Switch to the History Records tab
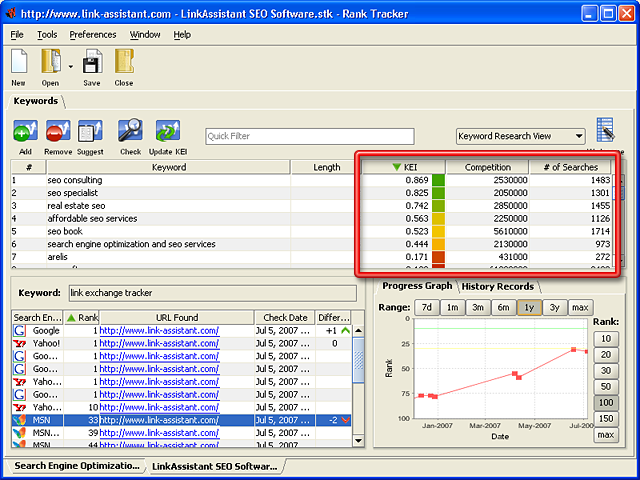Viewport: 640px width, 480px height. (x=498, y=287)
